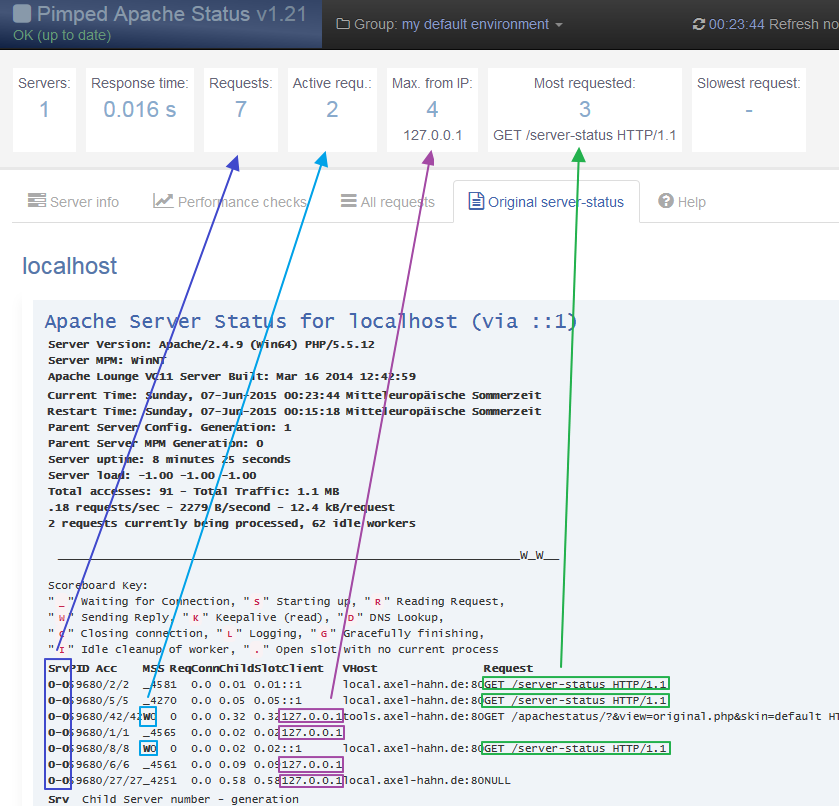Click the Most requested tile

[x=585, y=110]
